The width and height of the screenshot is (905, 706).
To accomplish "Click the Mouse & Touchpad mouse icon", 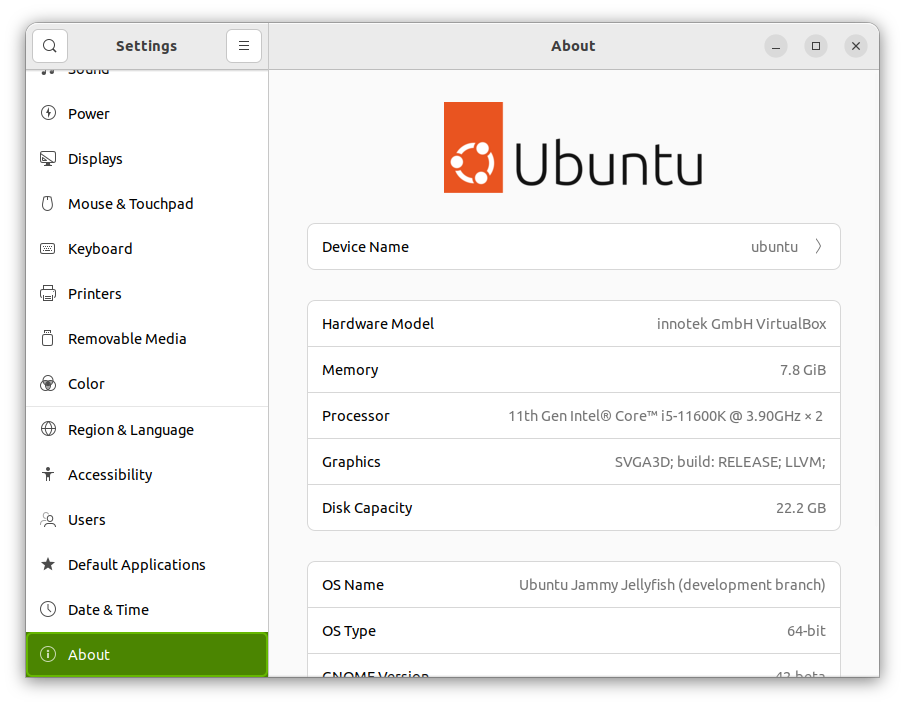I will [47, 203].
